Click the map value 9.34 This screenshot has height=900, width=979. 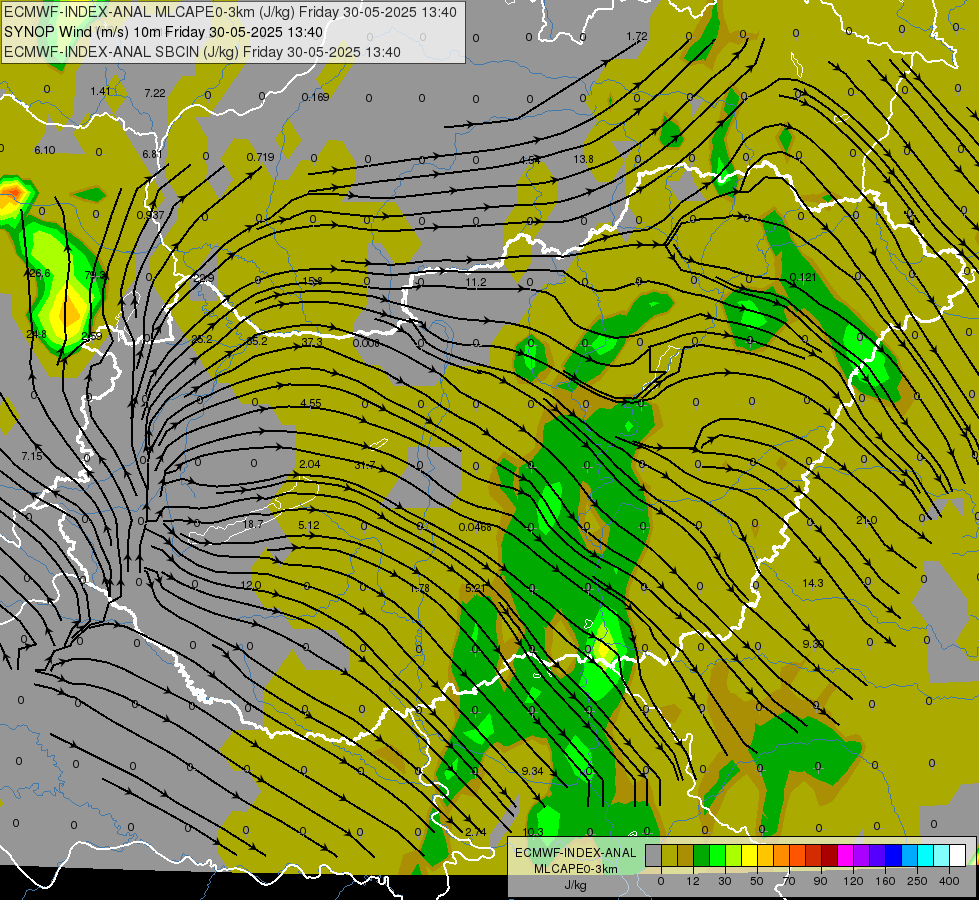click(533, 771)
